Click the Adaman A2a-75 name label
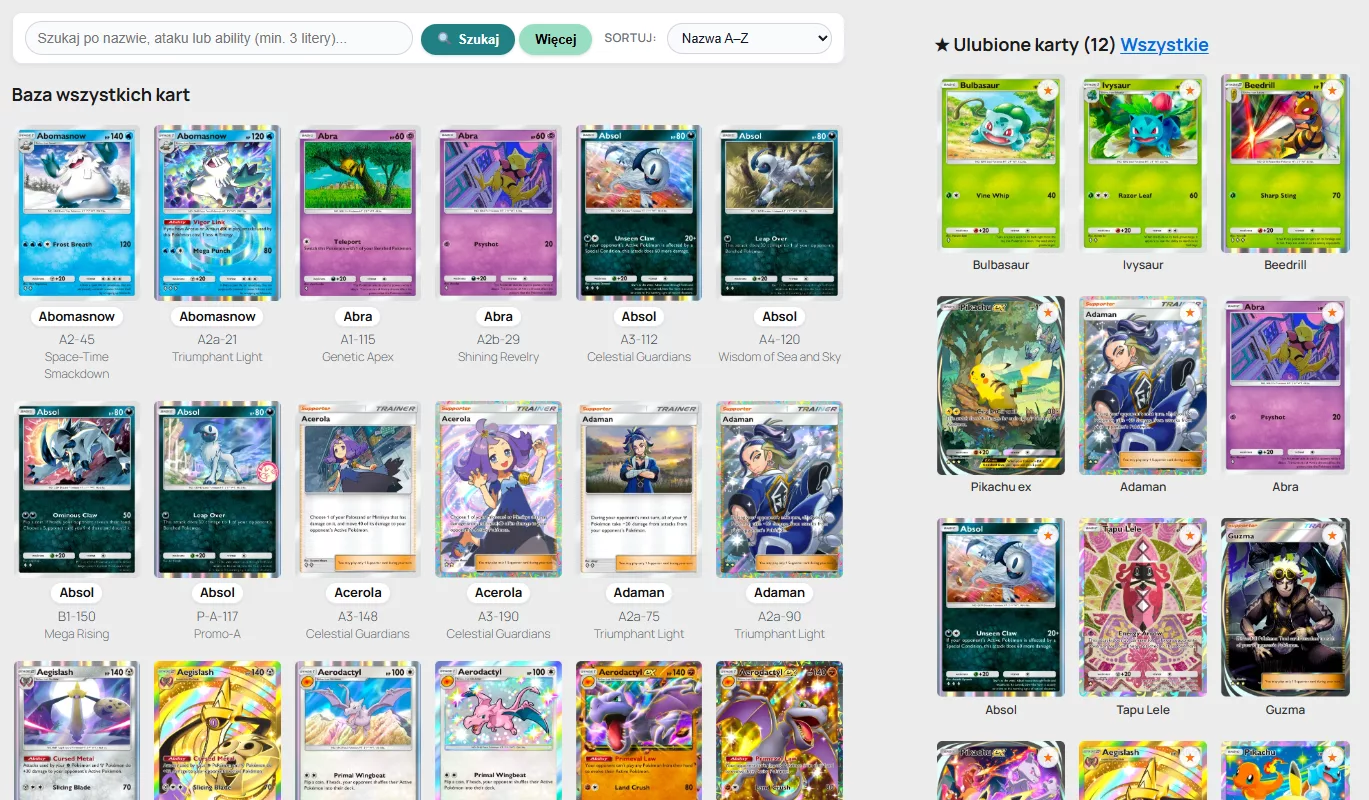1369x800 pixels. 639,593
